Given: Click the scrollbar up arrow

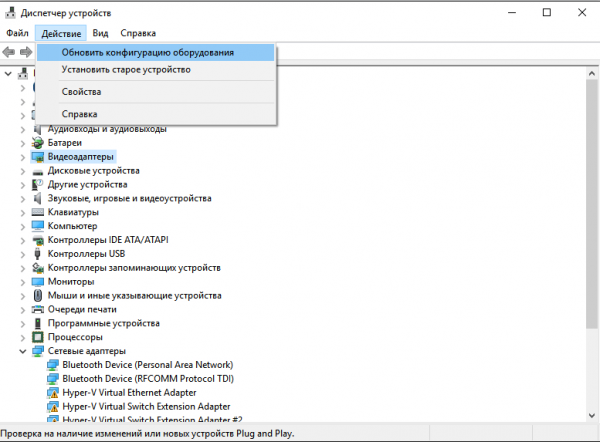Looking at the screenshot, I should tap(592, 73).
